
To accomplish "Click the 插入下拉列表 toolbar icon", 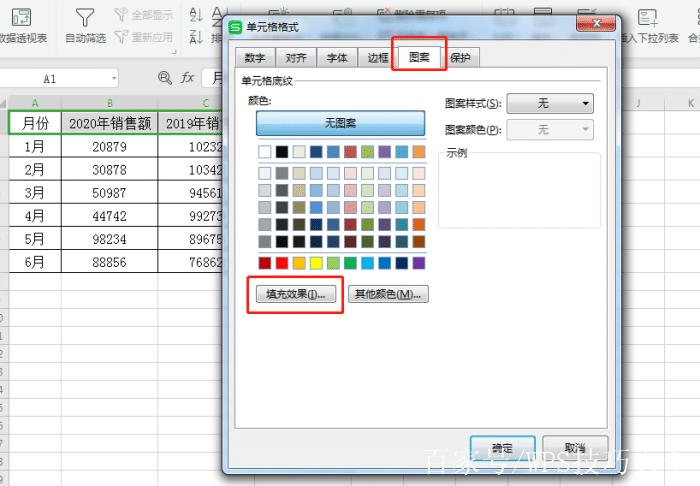I will 647,18.
